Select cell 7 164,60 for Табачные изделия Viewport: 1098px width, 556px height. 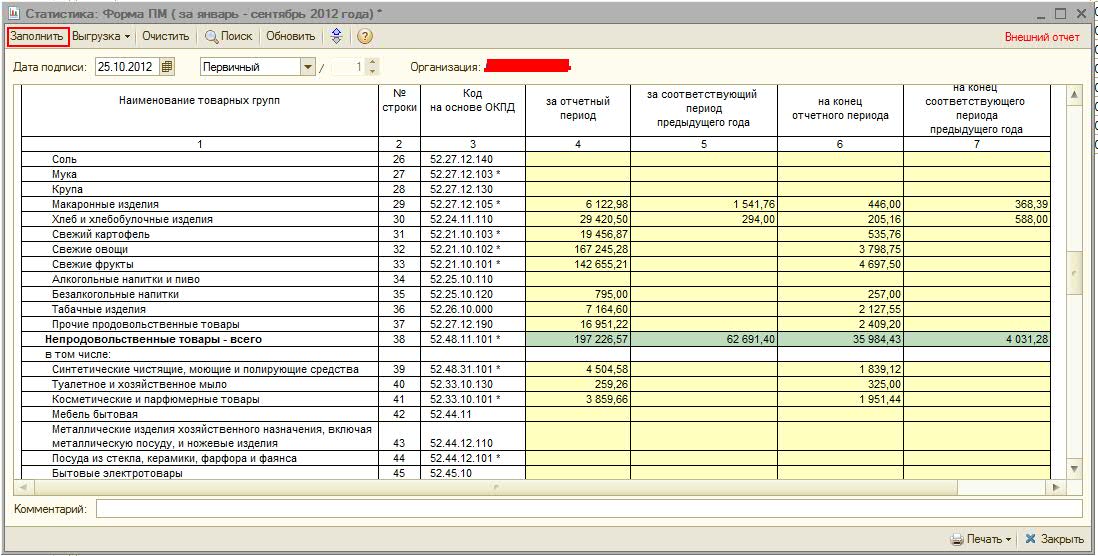tap(578, 309)
